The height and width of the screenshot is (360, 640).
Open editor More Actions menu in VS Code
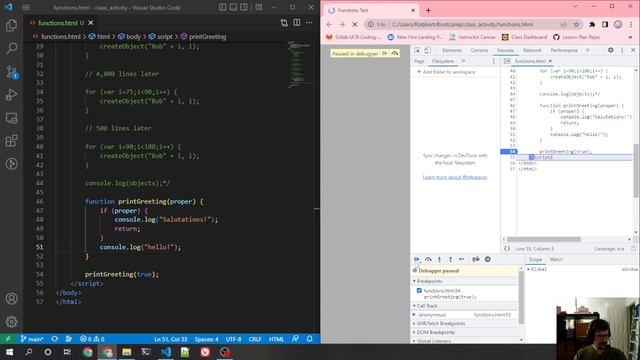(x=309, y=23)
